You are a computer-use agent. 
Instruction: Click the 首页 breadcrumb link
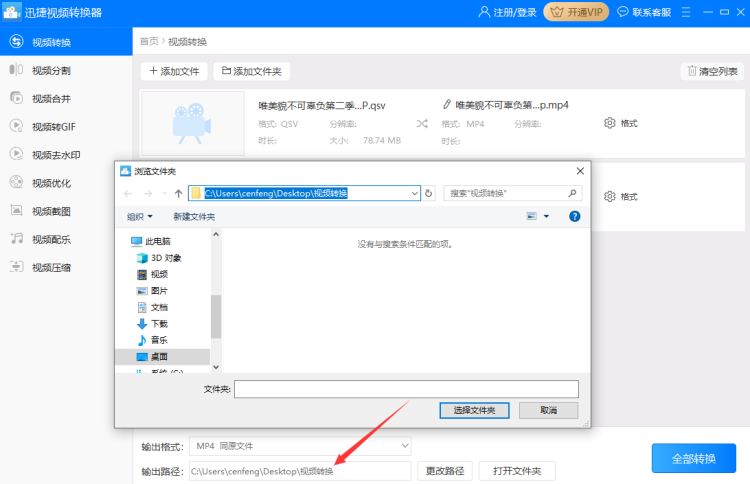(x=149, y=42)
